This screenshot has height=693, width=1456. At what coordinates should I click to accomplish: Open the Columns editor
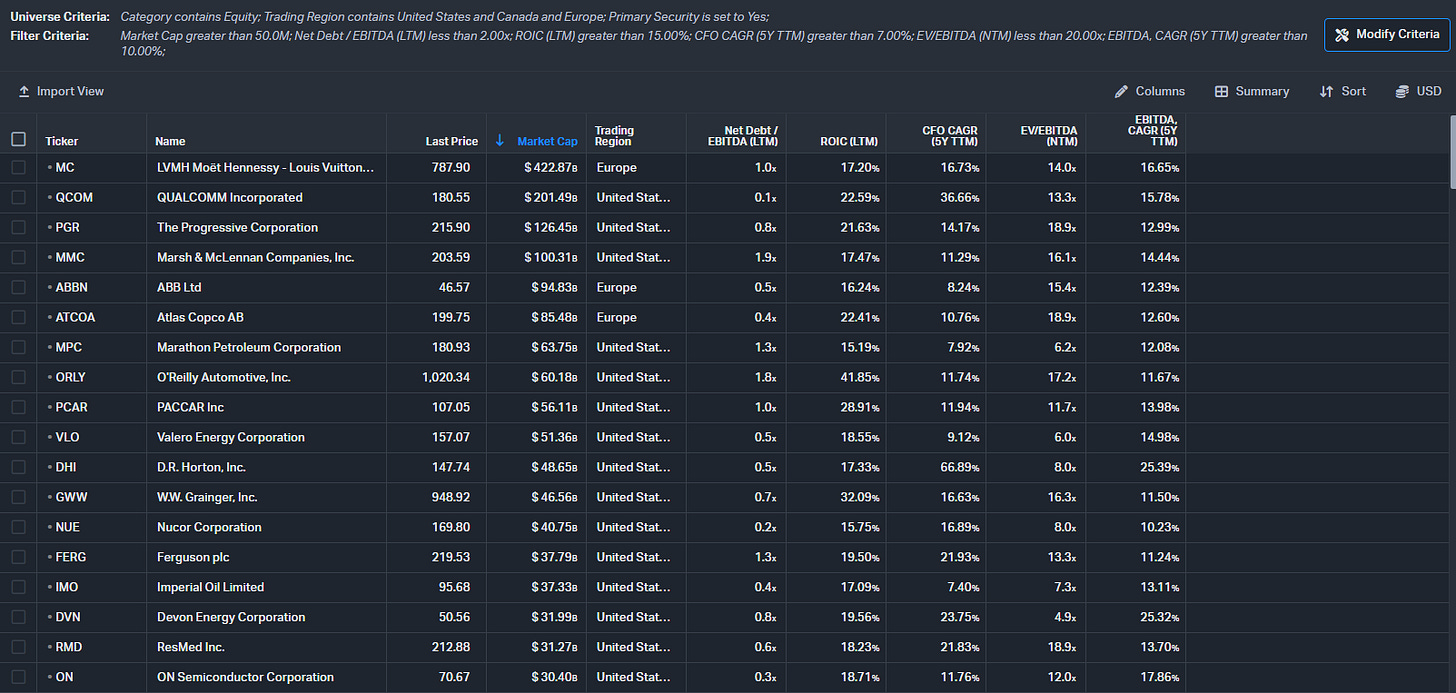[1150, 91]
